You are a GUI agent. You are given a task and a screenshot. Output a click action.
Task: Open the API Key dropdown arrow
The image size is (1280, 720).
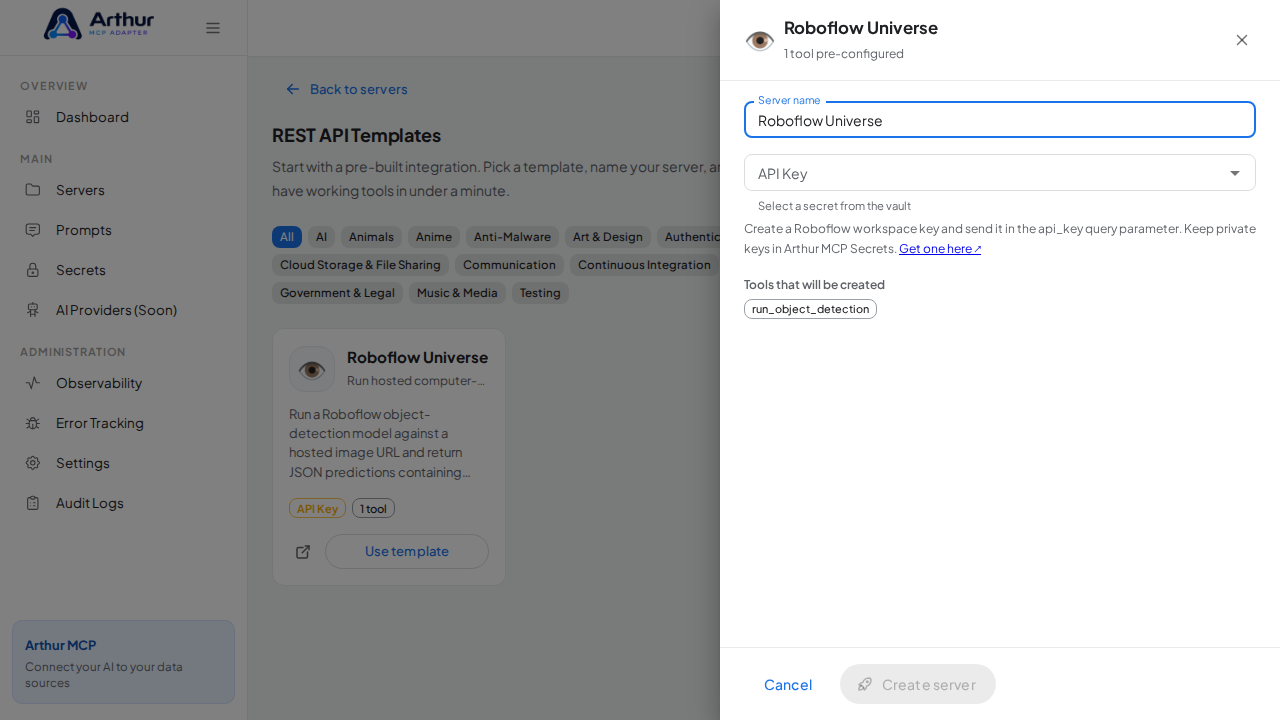pyautogui.click(x=1235, y=173)
